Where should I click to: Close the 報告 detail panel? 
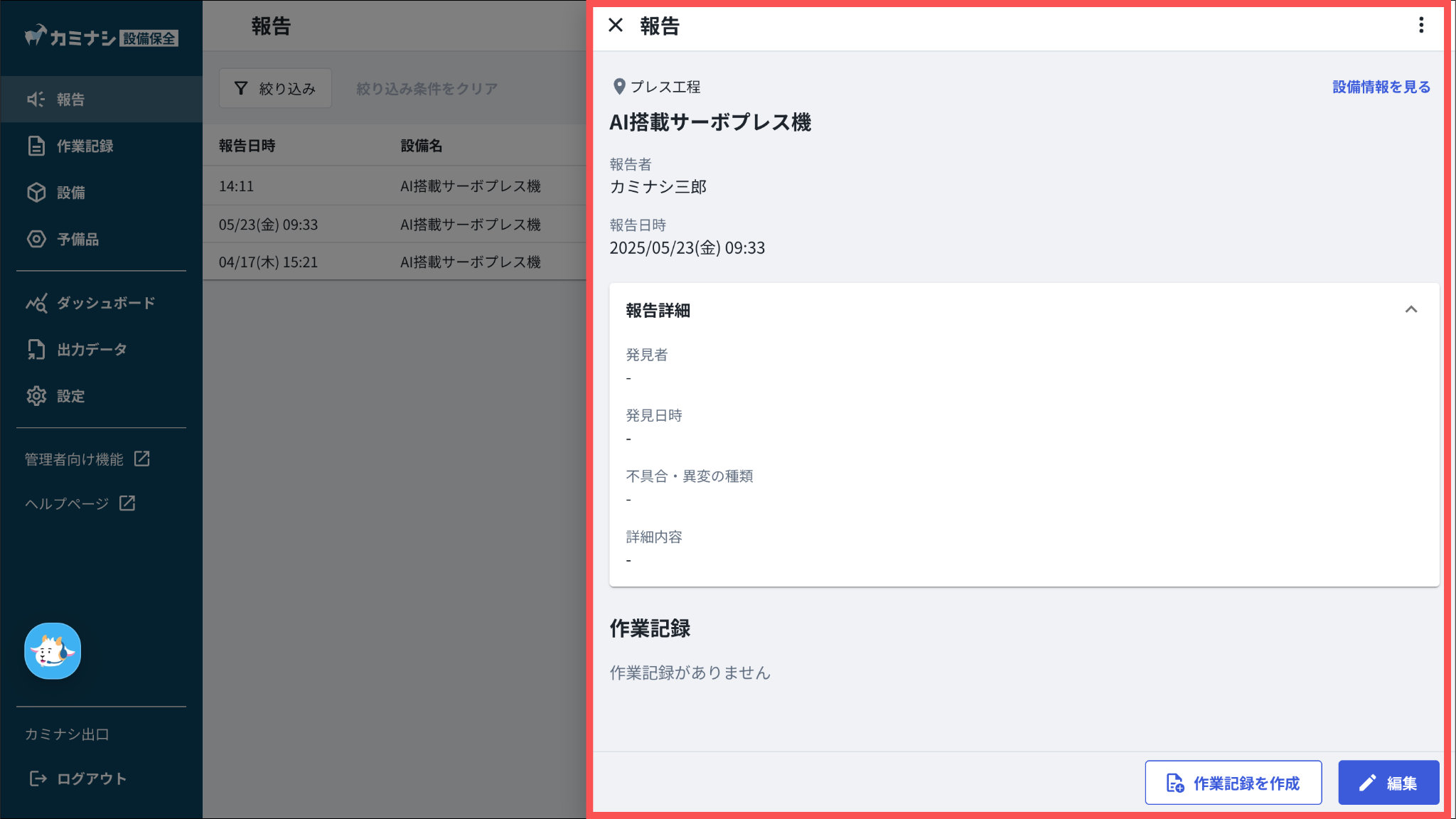point(616,26)
